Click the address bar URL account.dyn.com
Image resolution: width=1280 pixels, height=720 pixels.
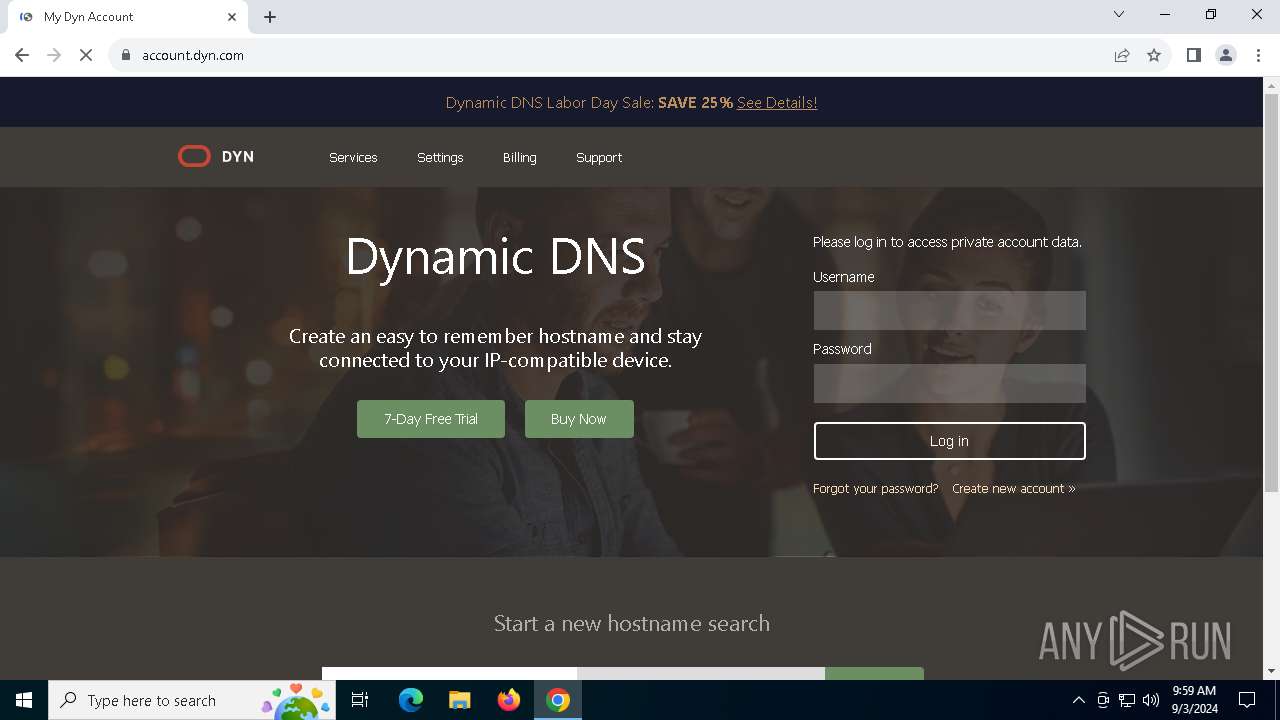pyautogui.click(x=193, y=55)
